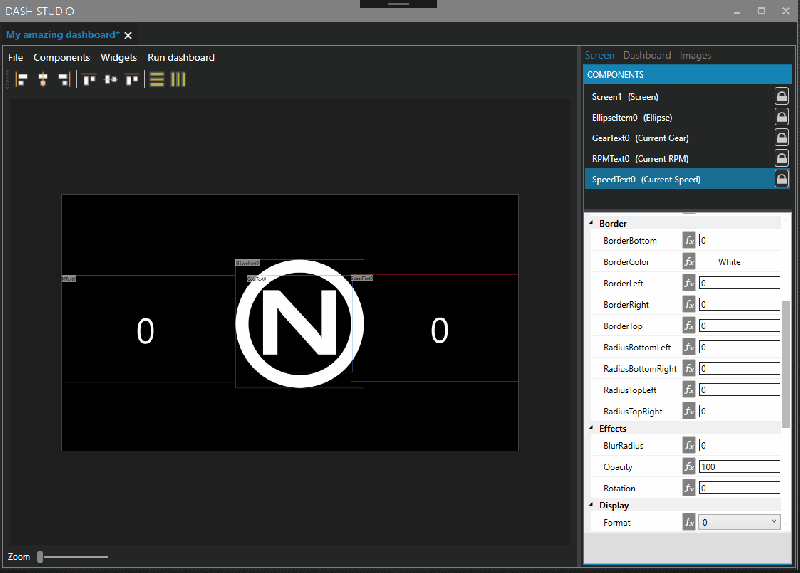Toggle the lock for GearText0 component
This screenshot has height=573, width=800.
(782, 138)
